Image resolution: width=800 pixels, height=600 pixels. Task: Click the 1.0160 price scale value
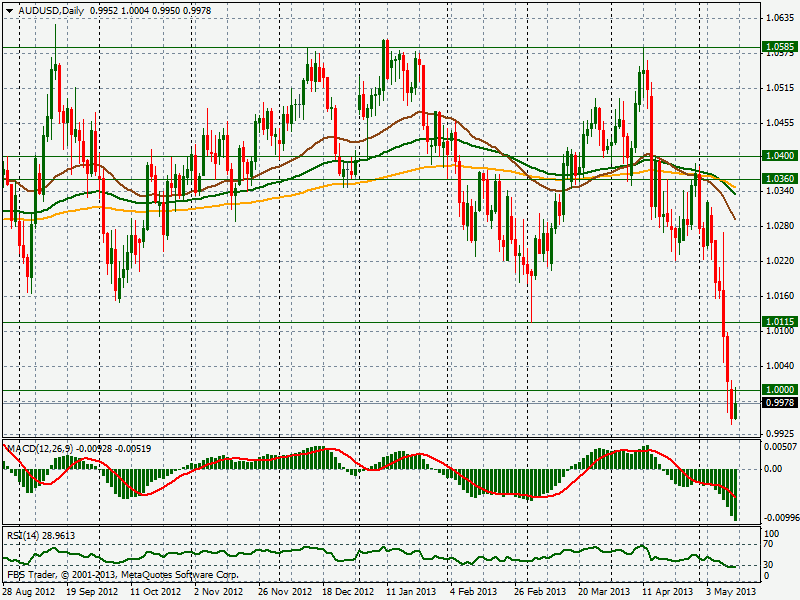pos(780,295)
